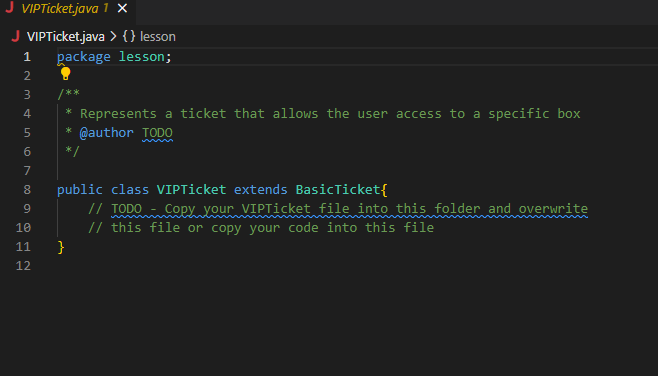Click the 'Represents a ticket' comment line

323,114
